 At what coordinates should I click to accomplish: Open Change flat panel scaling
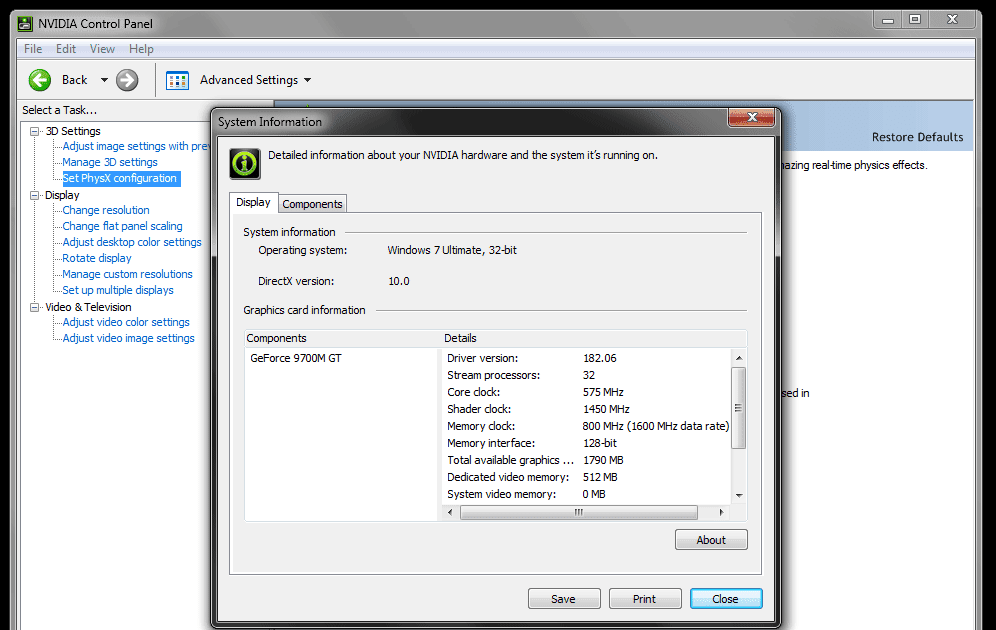[123, 226]
